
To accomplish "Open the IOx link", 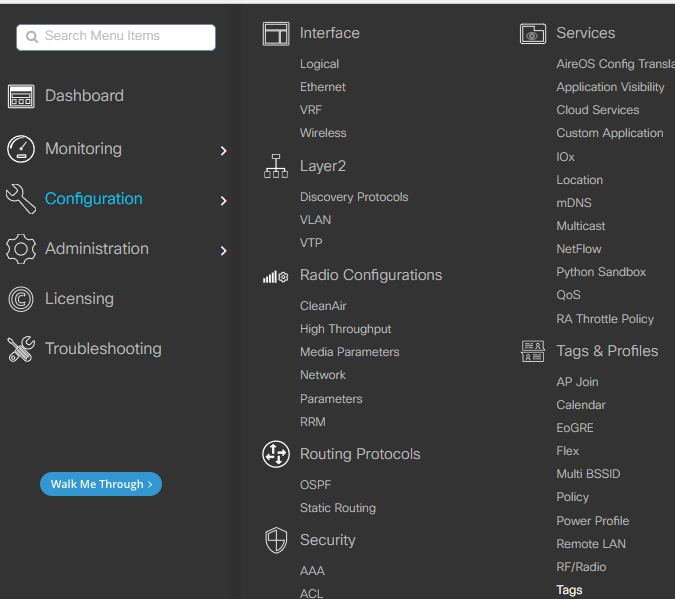I will point(566,157).
